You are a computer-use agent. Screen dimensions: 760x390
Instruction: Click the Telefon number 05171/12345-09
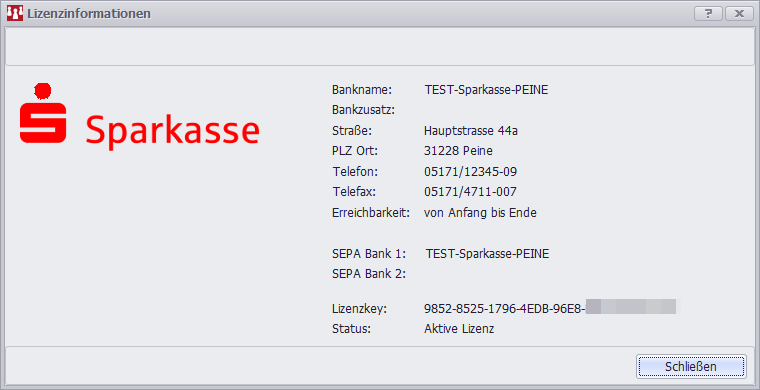pos(470,172)
